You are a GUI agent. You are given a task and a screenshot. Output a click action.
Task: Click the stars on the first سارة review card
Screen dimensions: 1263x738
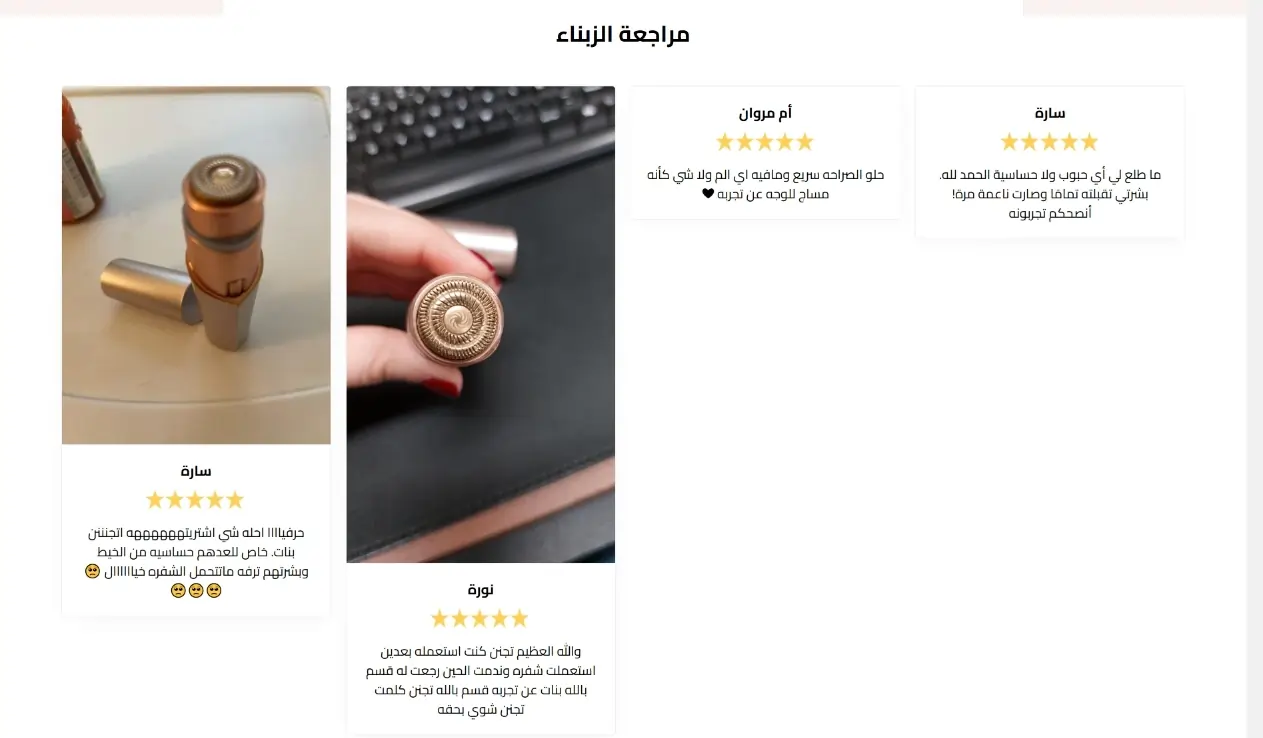click(x=1049, y=142)
